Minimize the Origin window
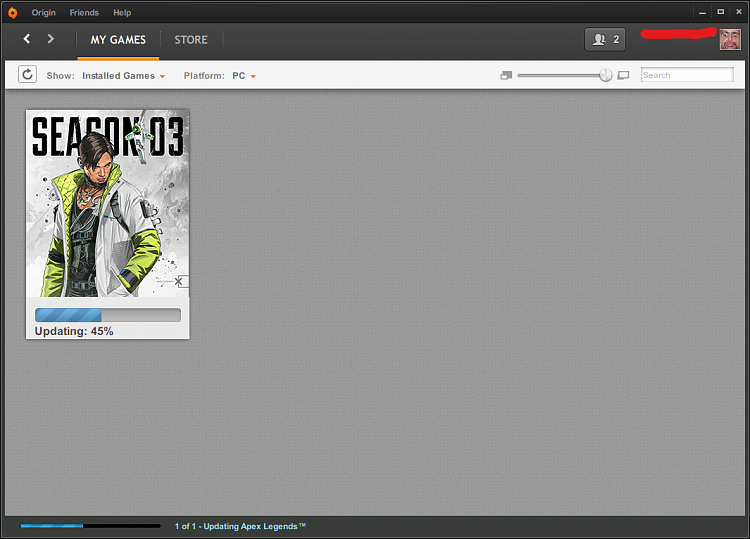 point(702,12)
